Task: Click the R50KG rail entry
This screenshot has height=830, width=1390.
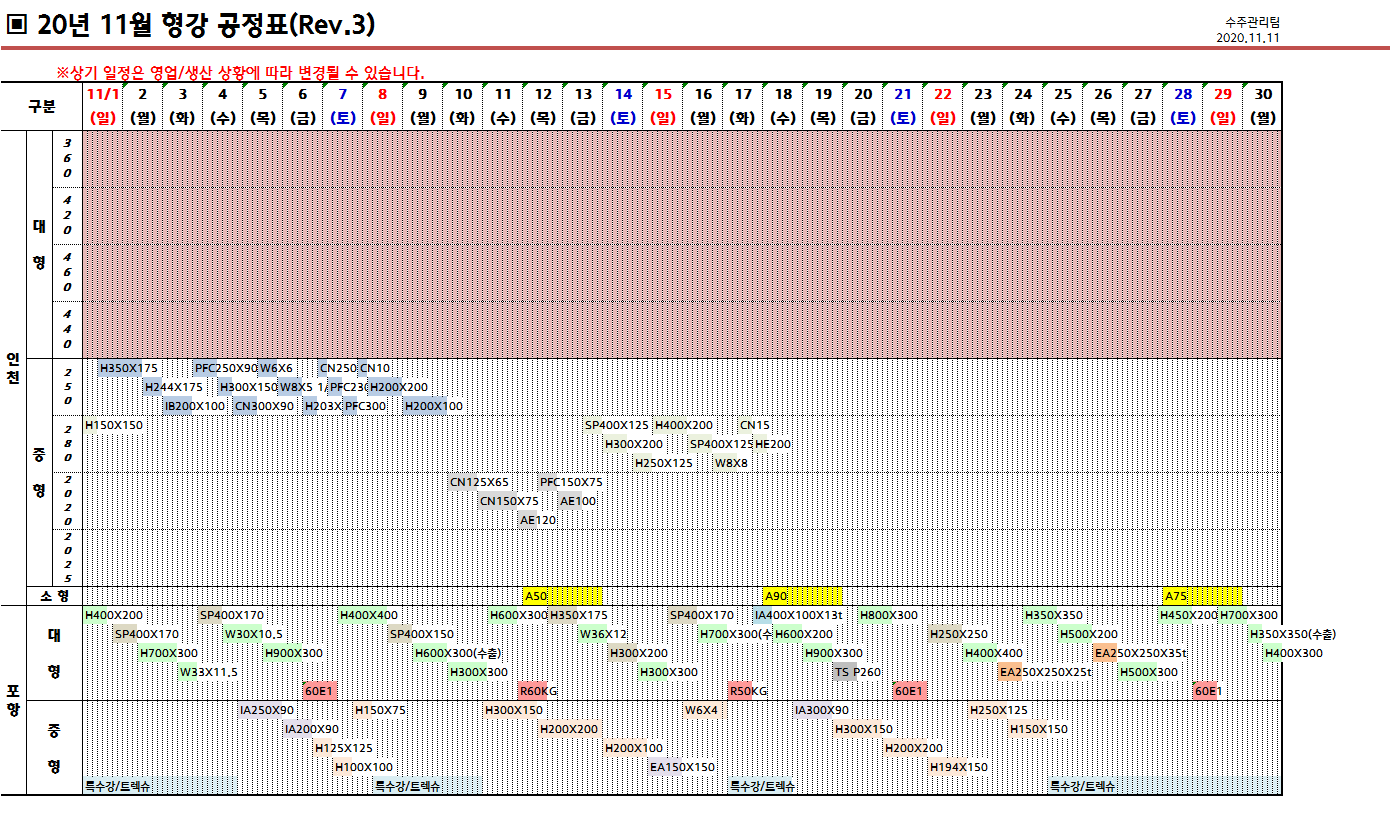Action: [x=748, y=691]
